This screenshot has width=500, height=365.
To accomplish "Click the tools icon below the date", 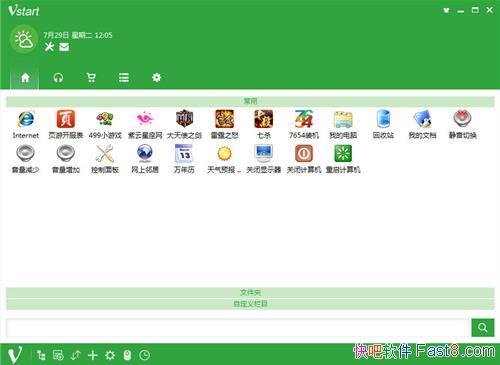I will click(49, 47).
